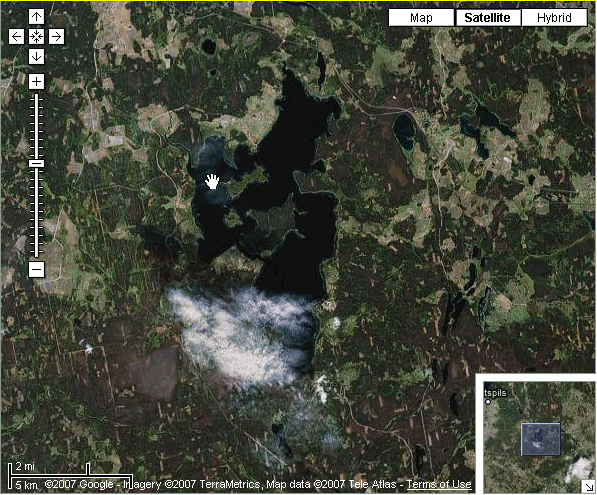Zoom in with the plus button
The width and height of the screenshot is (597, 495).
(36, 81)
